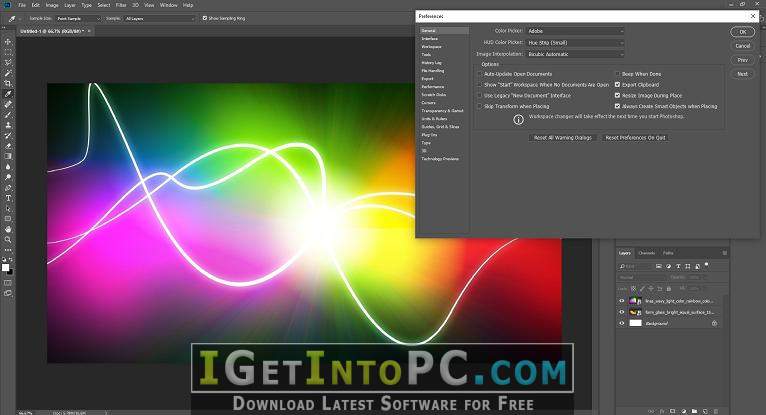Toggle Auto-Update Open Documents checkbox
The width and height of the screenshot is (766, 415).
pos(480,74)
